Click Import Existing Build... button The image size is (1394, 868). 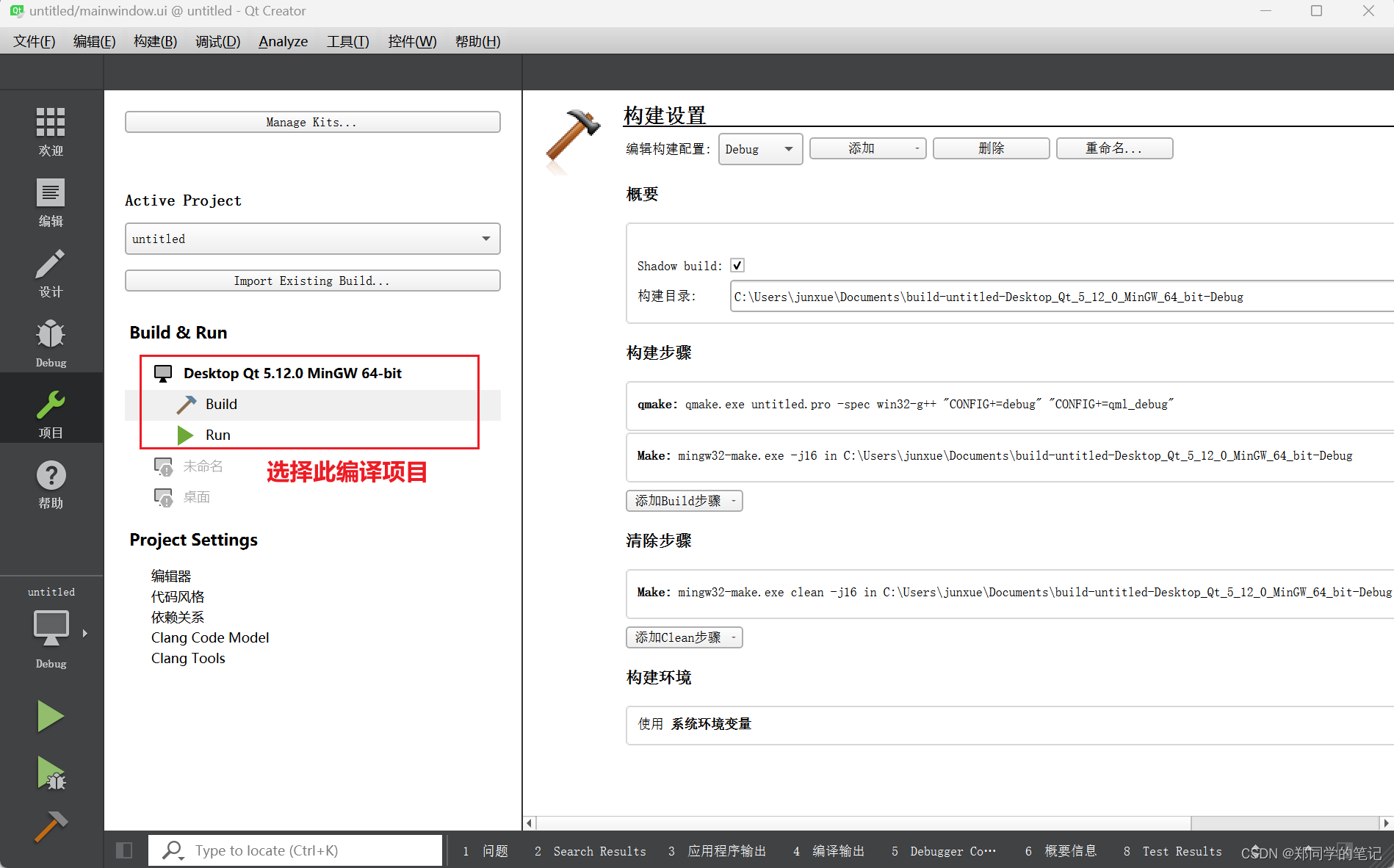(x=313, y=281)
